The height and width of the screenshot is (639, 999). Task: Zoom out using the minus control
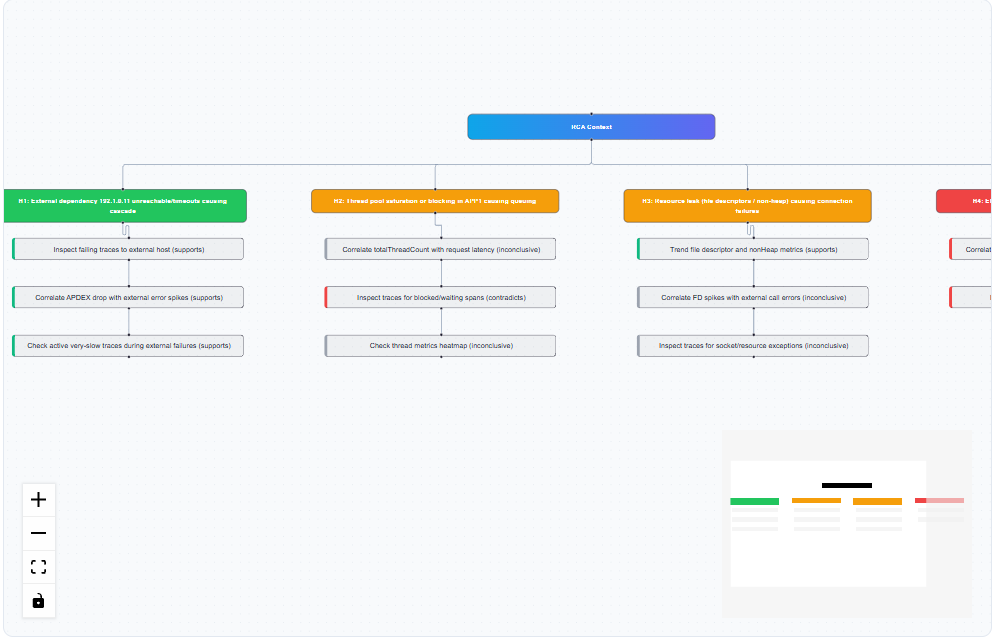[38, 533]
